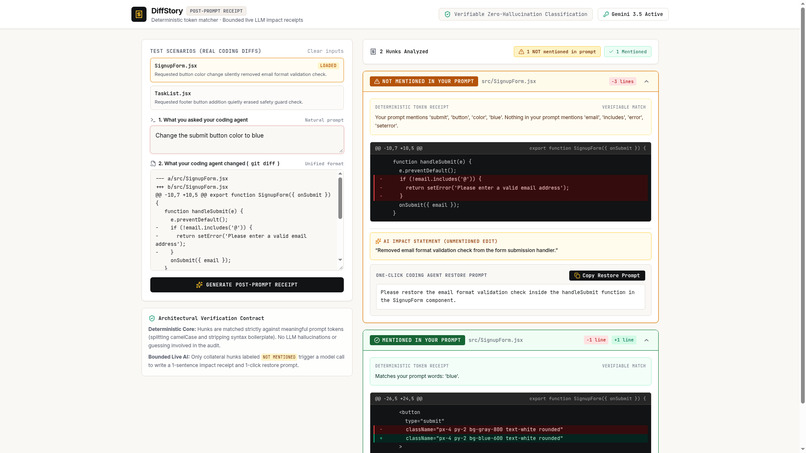Image resolution: width=806 pixels, height=453 pixels.
Task: Click the '1 Mentioned' badge
Action: [628, 51]
